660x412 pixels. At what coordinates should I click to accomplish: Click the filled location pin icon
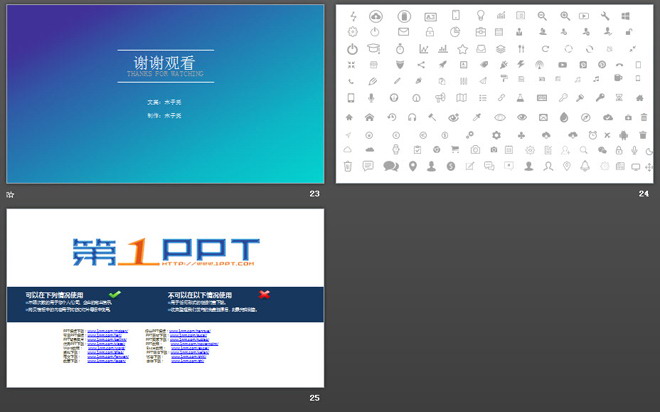(x=412, y=166)
